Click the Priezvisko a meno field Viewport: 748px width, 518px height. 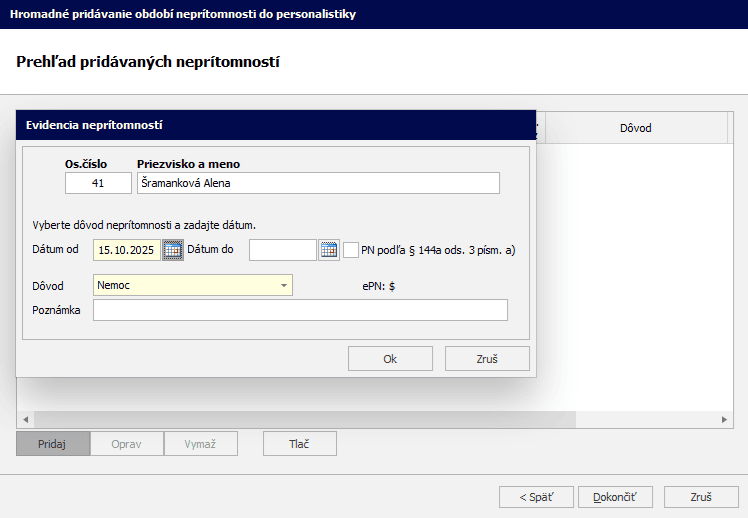[318, 183]
